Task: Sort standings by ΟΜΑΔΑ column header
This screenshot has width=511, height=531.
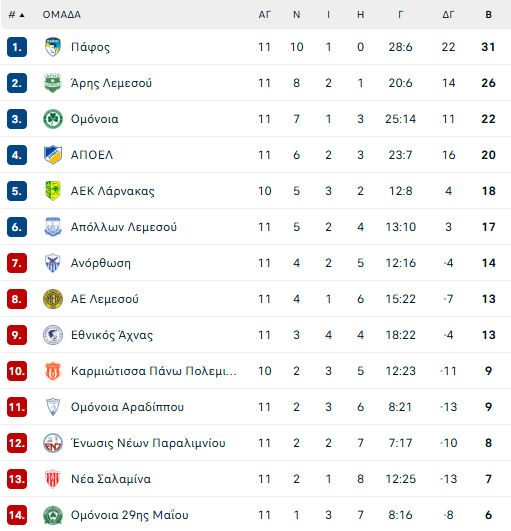Action: coord(62,15)
